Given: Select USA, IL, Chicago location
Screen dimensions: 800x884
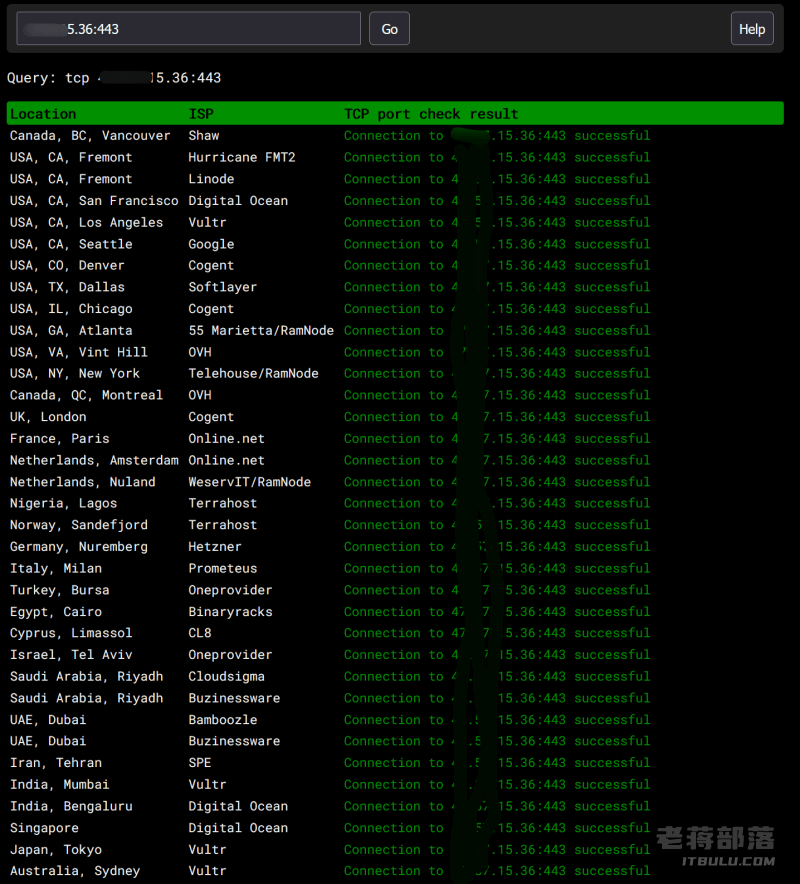Looking at the screenshot, I should [71, 309].
